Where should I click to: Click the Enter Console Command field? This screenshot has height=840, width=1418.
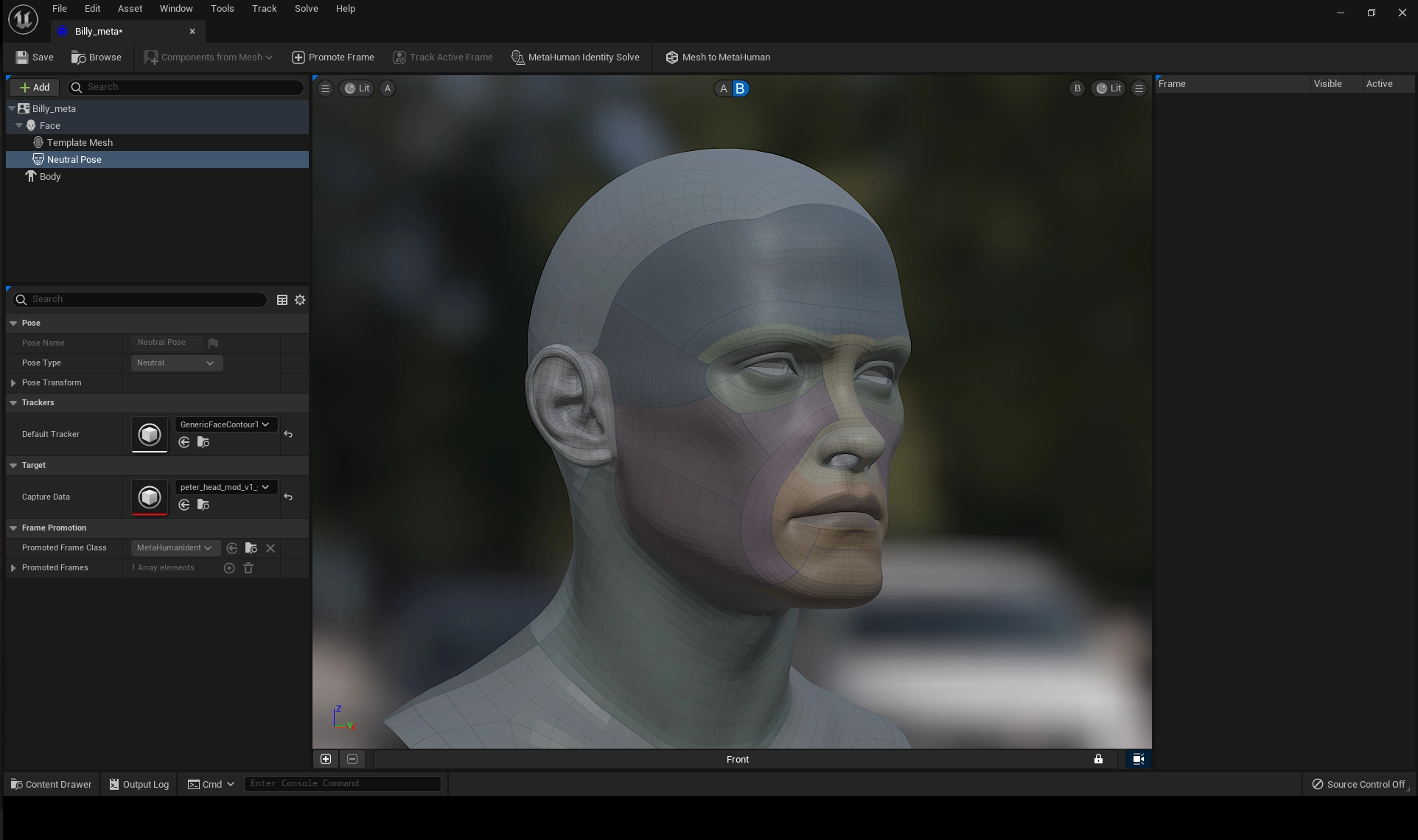342,783
